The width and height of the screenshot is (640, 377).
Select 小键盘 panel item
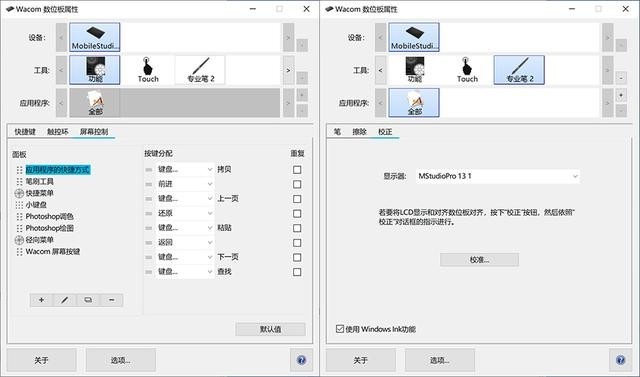pyautogui.click(x=31, y=205)
